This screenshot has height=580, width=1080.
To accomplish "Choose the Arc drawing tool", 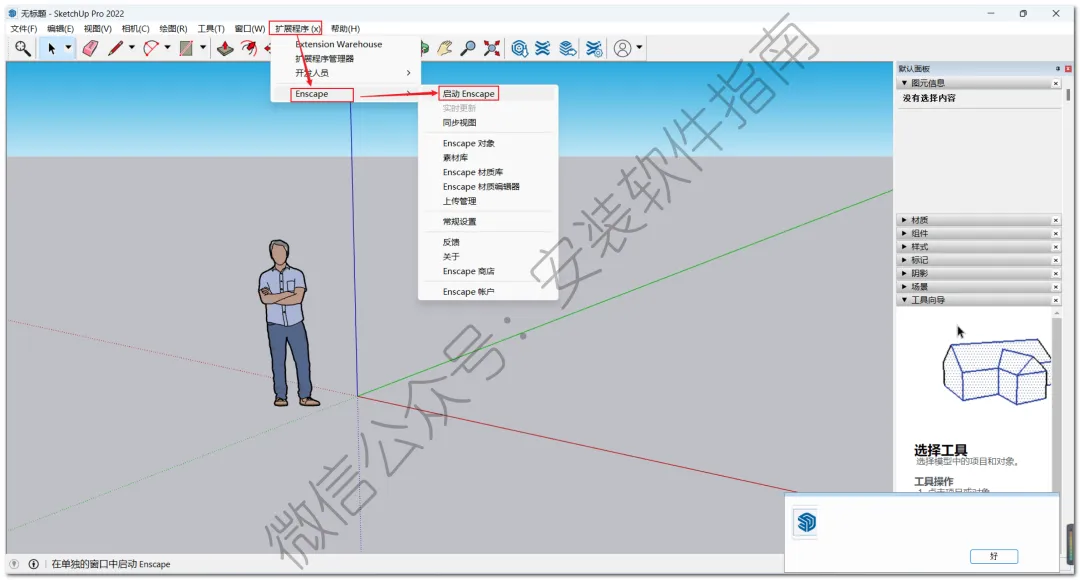I will point(150,48).
